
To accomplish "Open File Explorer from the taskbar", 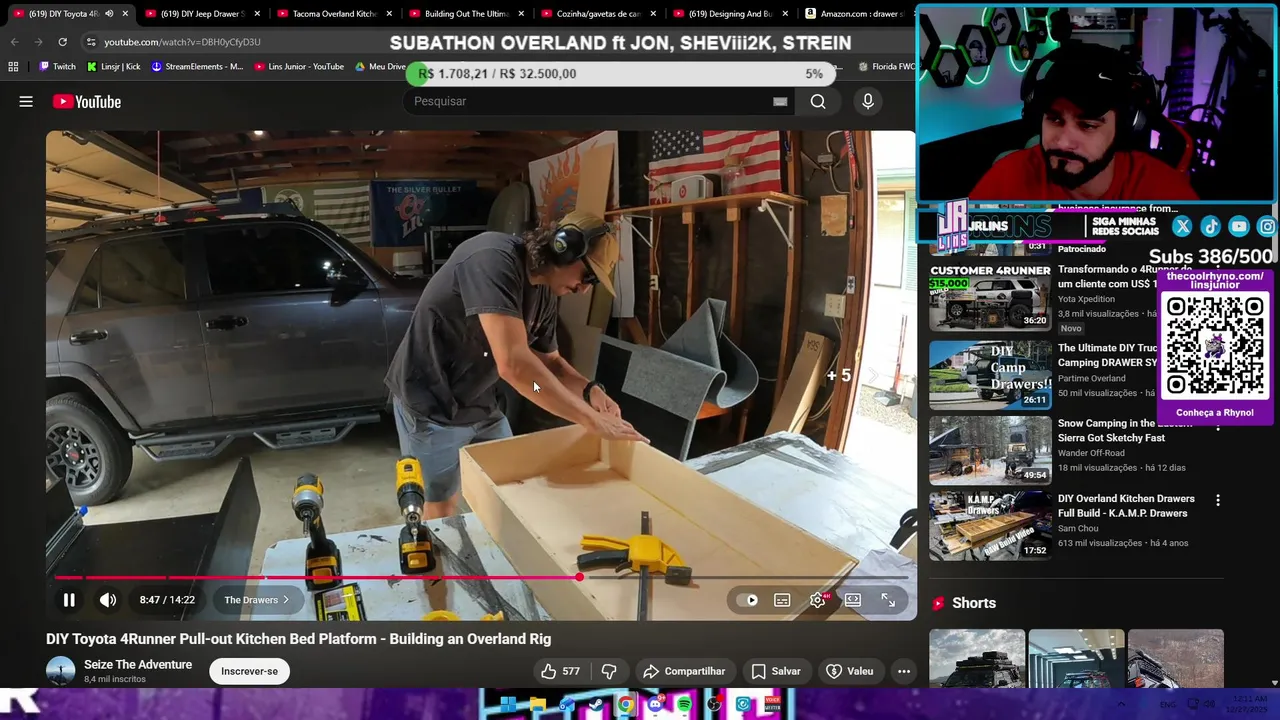I will point(538,705).
